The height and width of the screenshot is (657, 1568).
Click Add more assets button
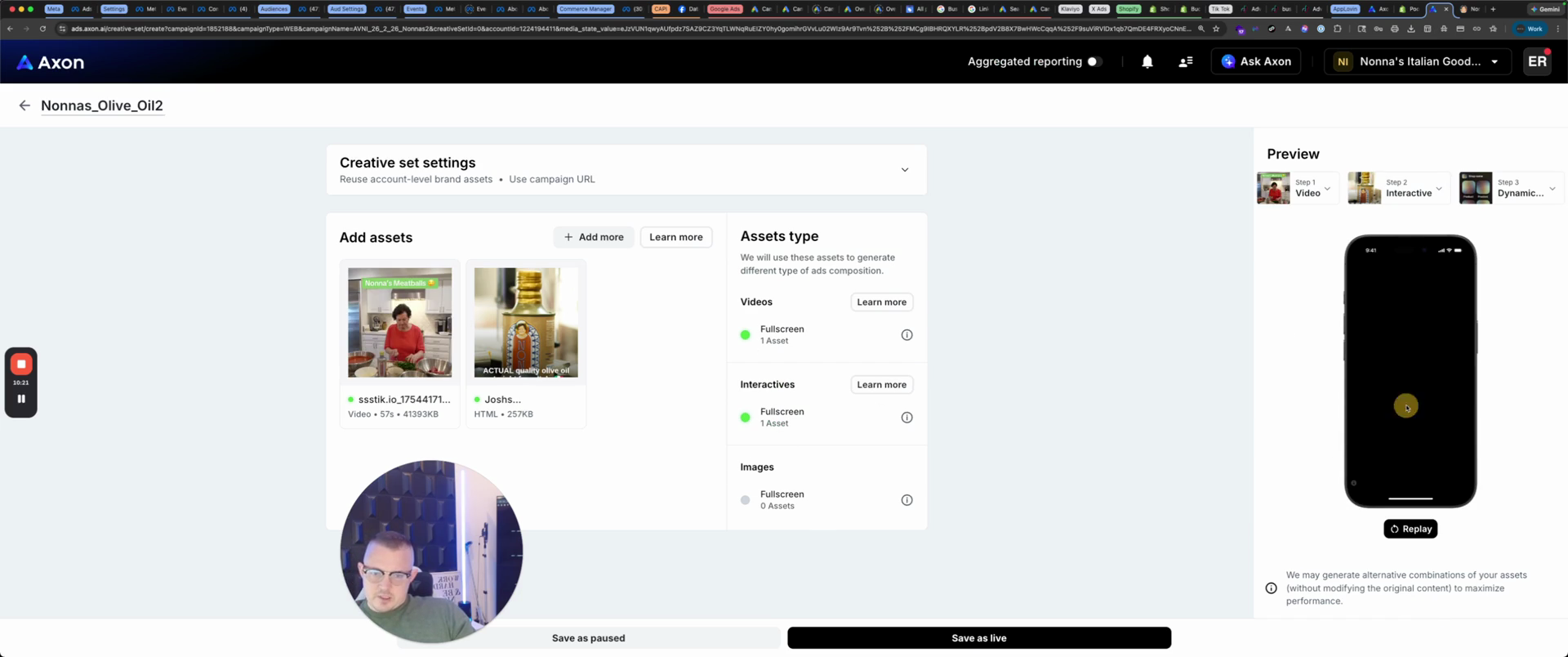coord(594,237)
